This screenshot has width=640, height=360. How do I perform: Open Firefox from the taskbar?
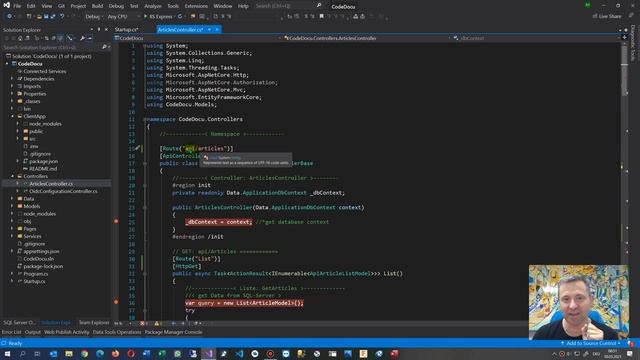[116, 353]
